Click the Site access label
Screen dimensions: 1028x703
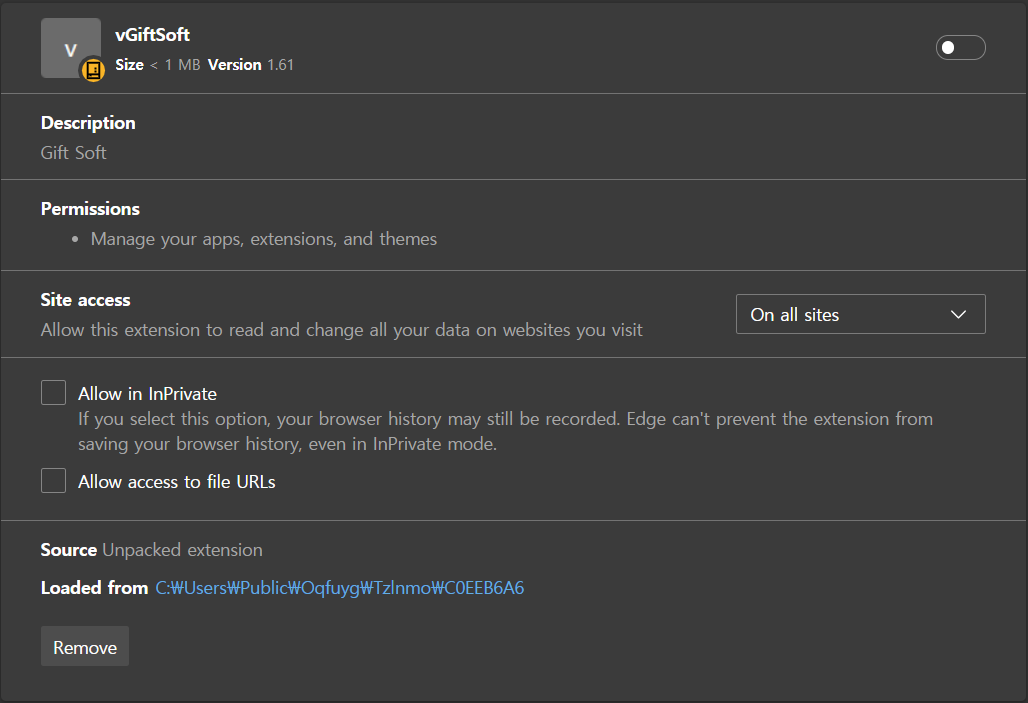click(x=84, y=299)
